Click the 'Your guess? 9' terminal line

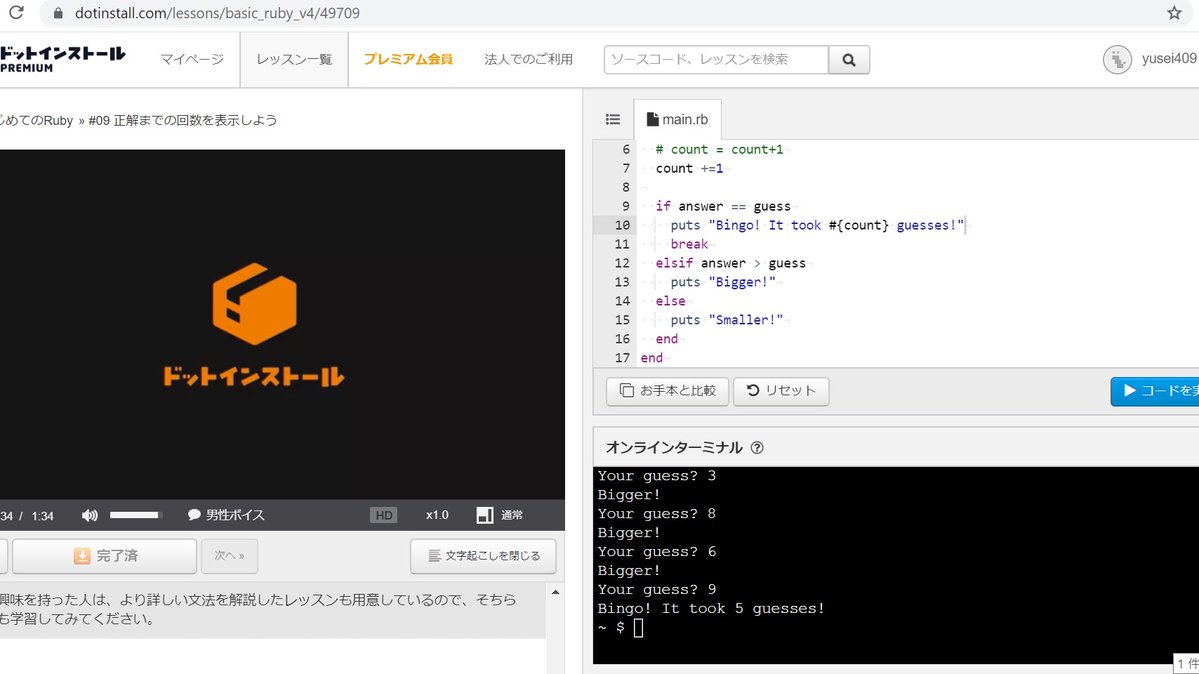pos(657,590)
